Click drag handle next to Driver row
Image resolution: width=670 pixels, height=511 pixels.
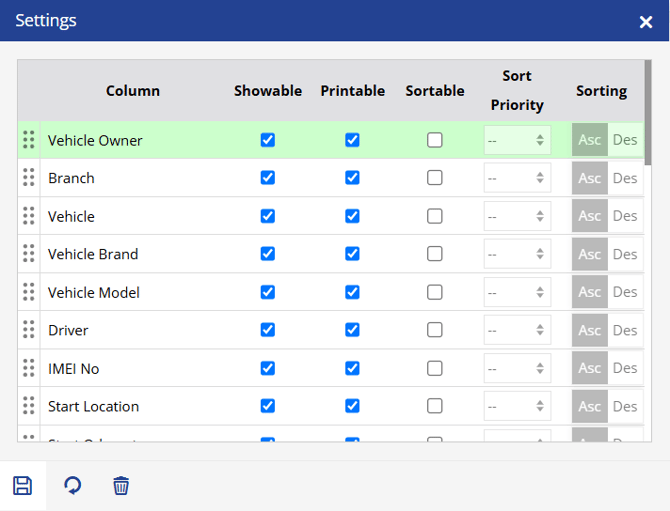pyautogui.click(x=28, y=330)
